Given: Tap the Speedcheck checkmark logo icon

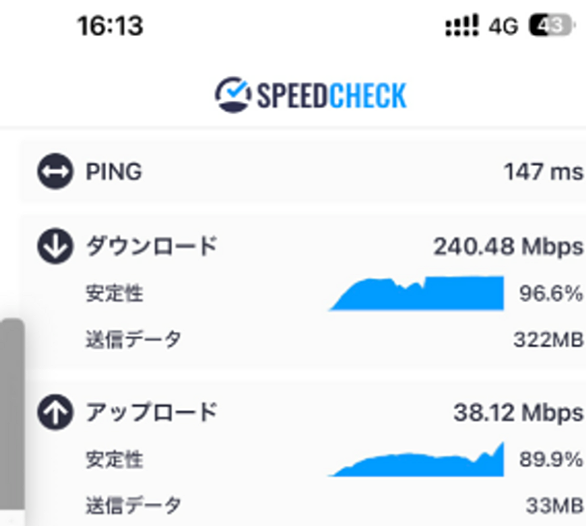Looking at the screenshot, I should tap(233, 95).
